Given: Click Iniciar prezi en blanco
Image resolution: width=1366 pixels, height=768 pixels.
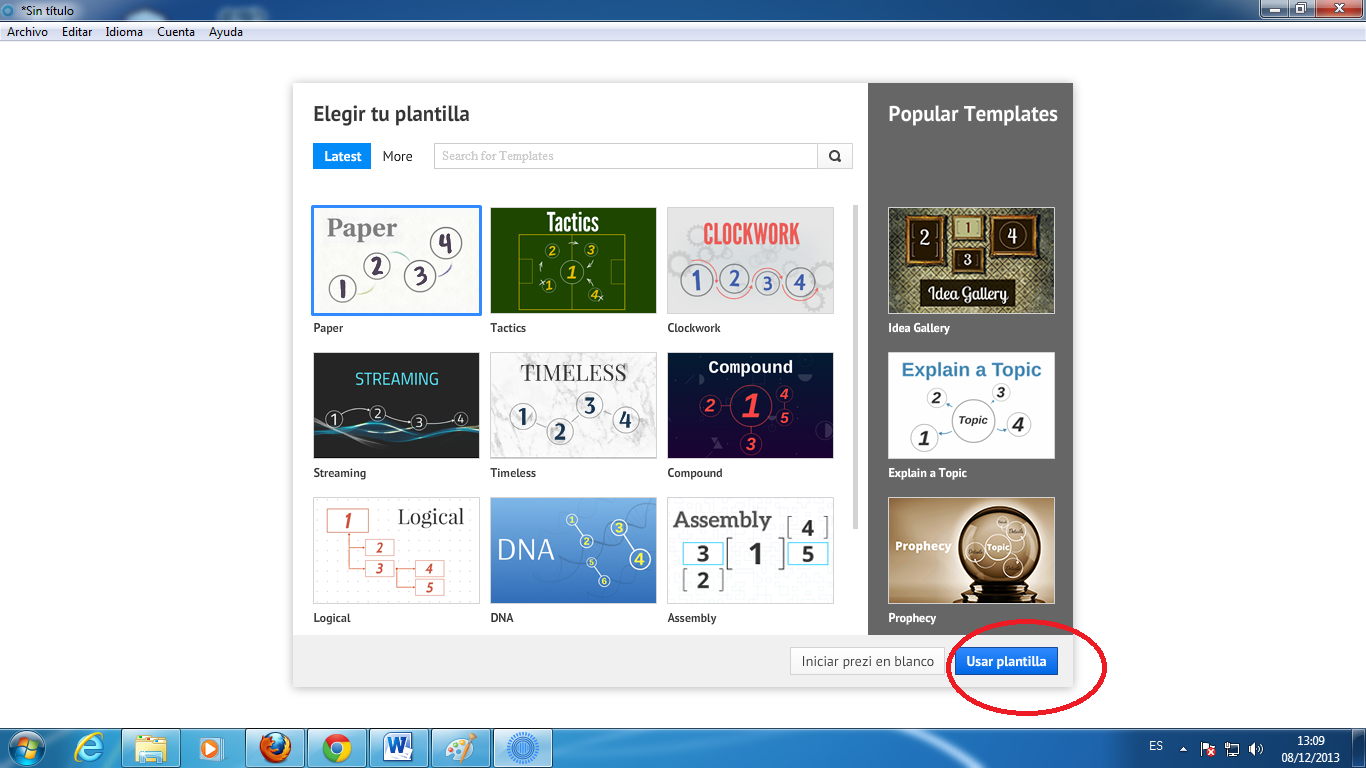Looking at the screenshot, I should (x=867, y=661).
